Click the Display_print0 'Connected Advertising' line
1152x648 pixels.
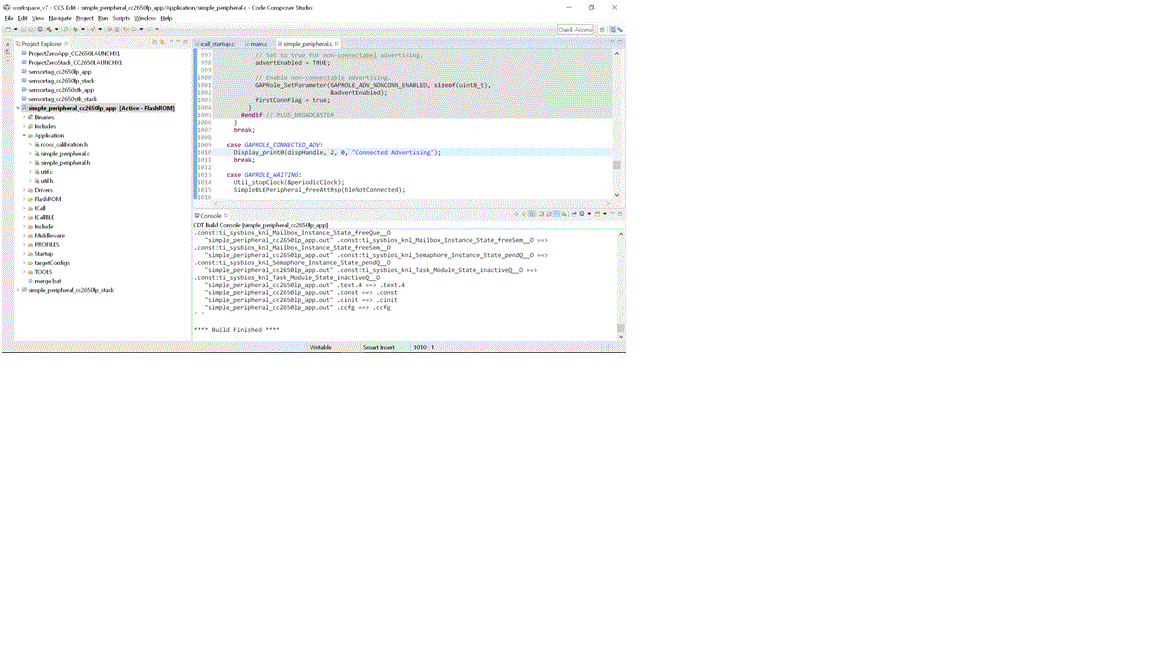(337, 152)
